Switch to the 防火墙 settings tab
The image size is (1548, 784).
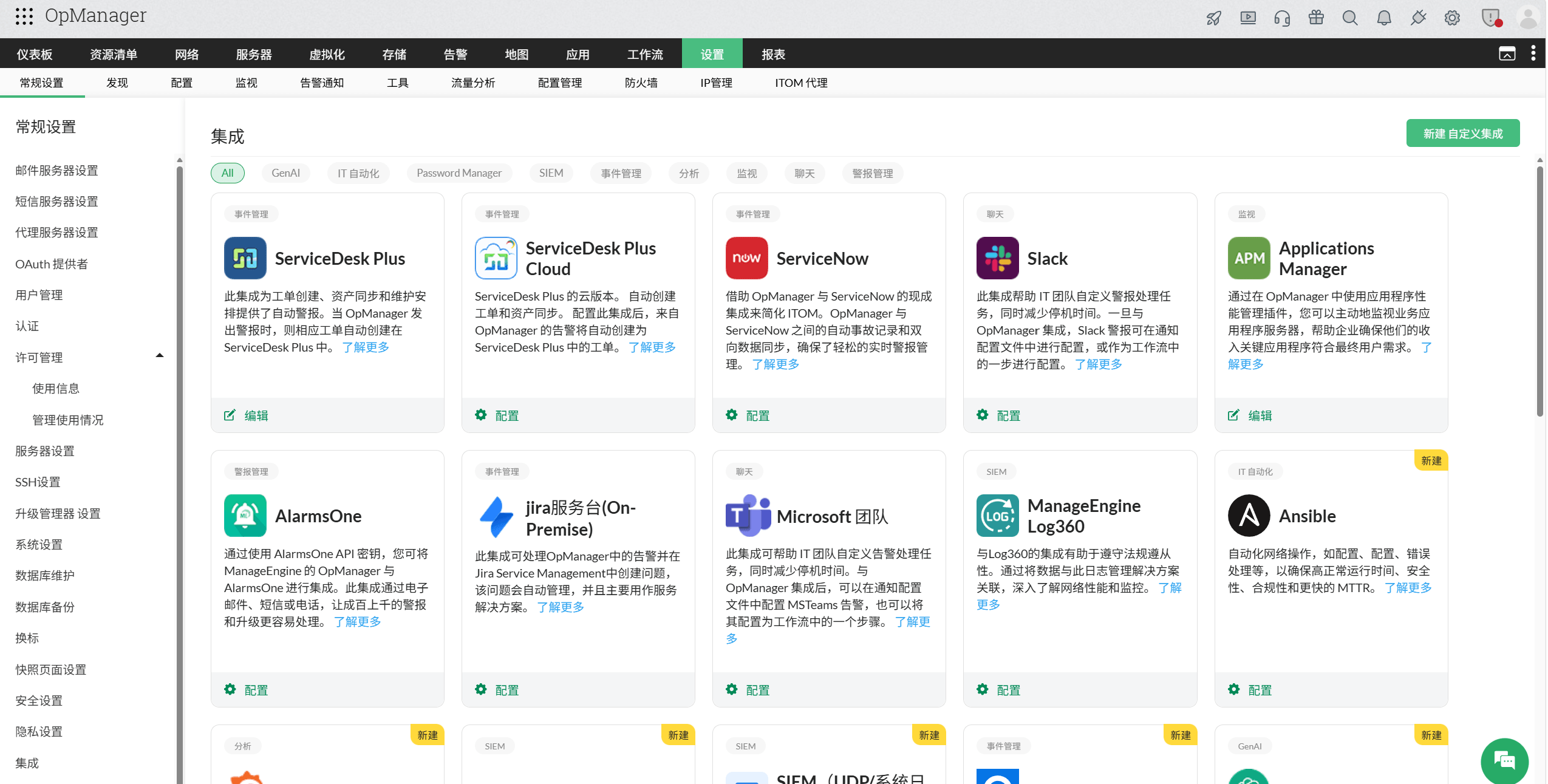point(641,83)
